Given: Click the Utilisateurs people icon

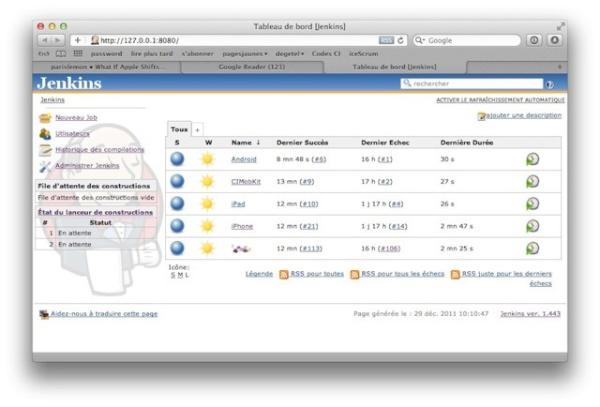Looking at the screenshot, I should (x=45, y=134).
